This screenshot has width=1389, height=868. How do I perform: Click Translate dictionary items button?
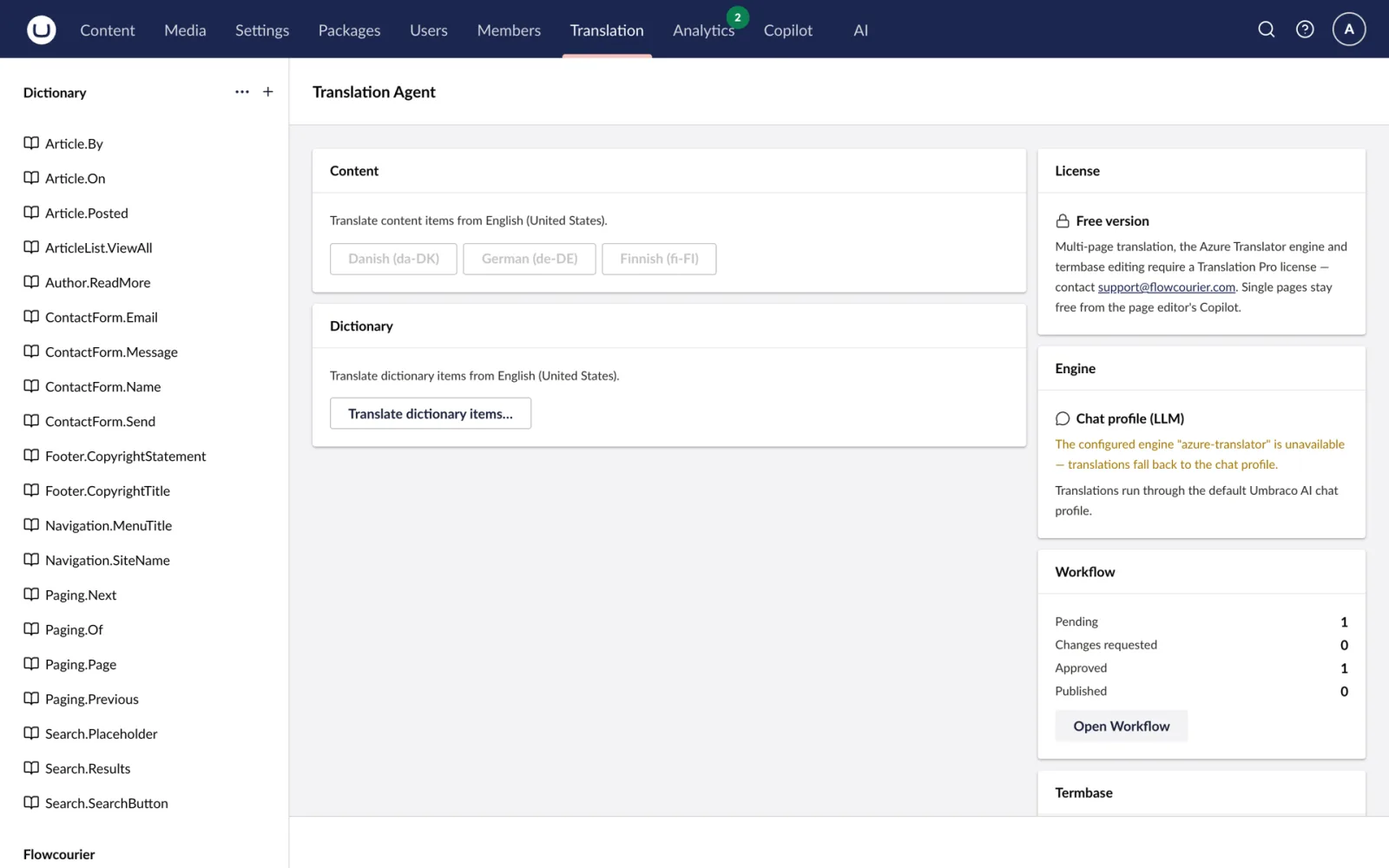coord(431,414)
